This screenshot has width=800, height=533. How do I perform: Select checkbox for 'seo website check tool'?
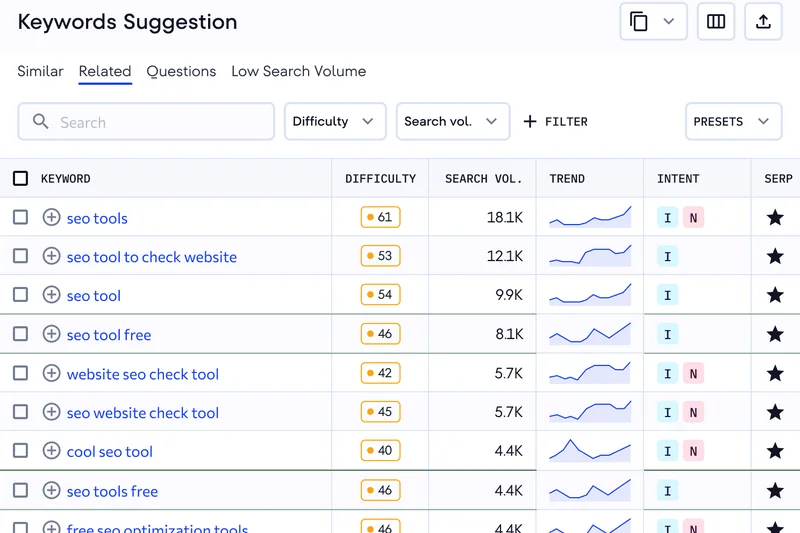[20, 412]
